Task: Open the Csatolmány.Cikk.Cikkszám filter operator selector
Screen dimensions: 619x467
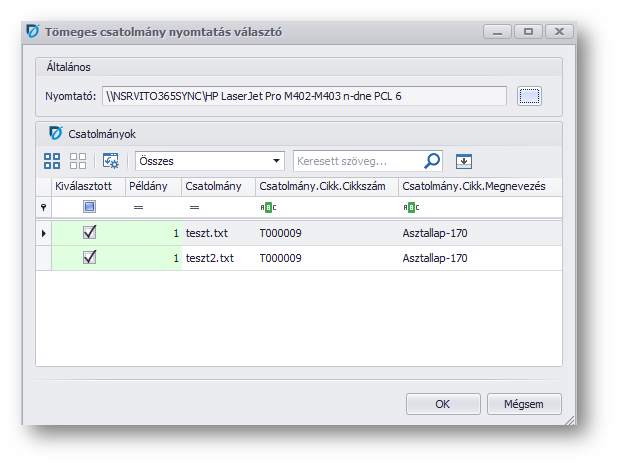Action: (268, 207)
